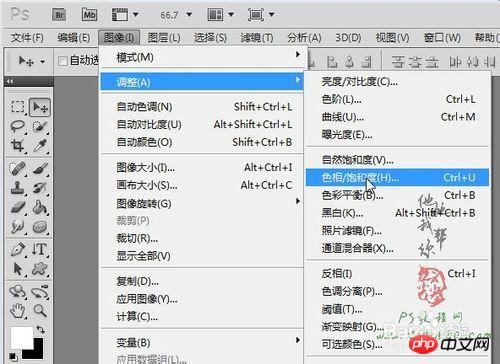
Task: Select the Eraser tool
Action: [17, 207]
